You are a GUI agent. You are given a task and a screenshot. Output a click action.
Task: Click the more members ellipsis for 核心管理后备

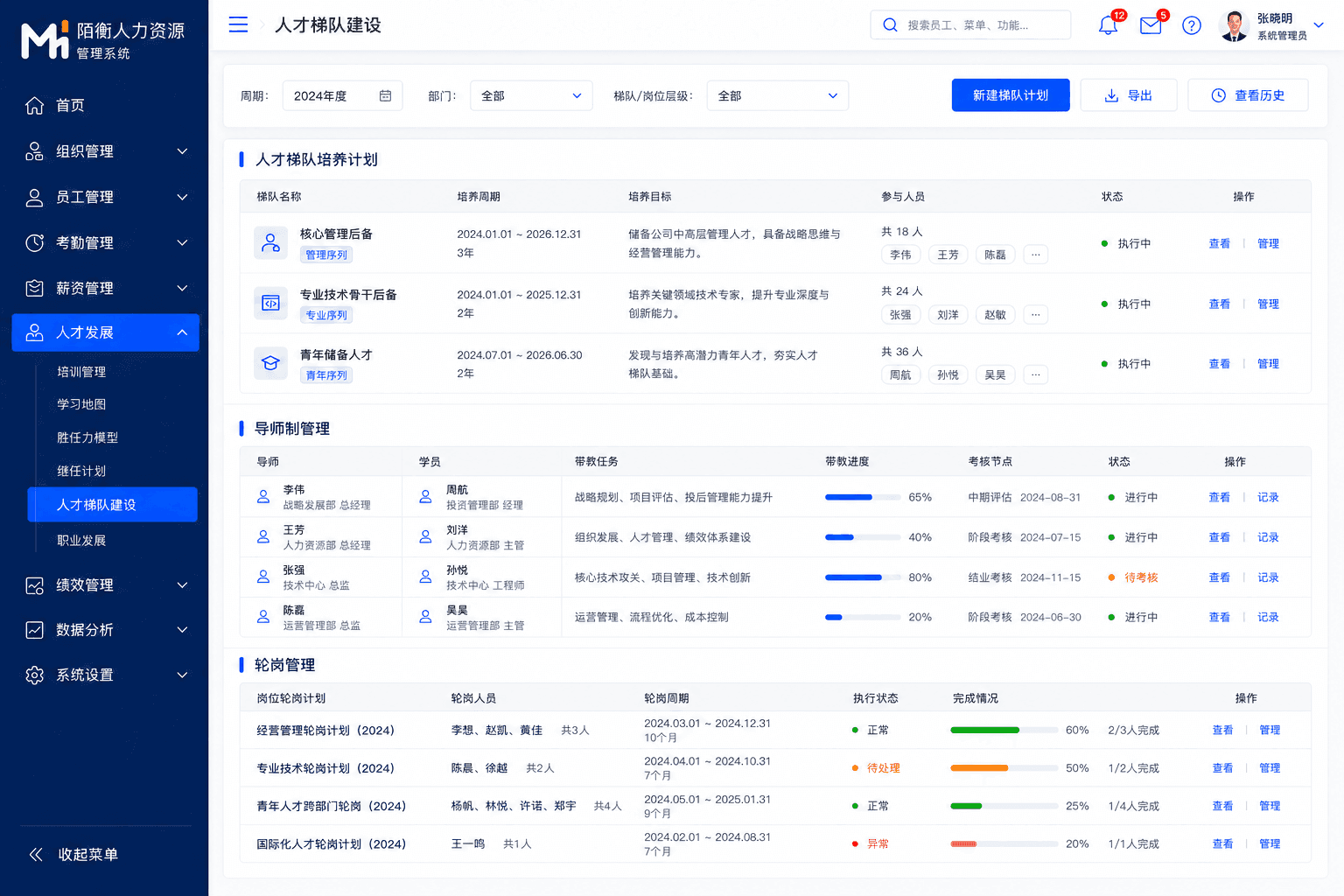(x=1035, y=255)
